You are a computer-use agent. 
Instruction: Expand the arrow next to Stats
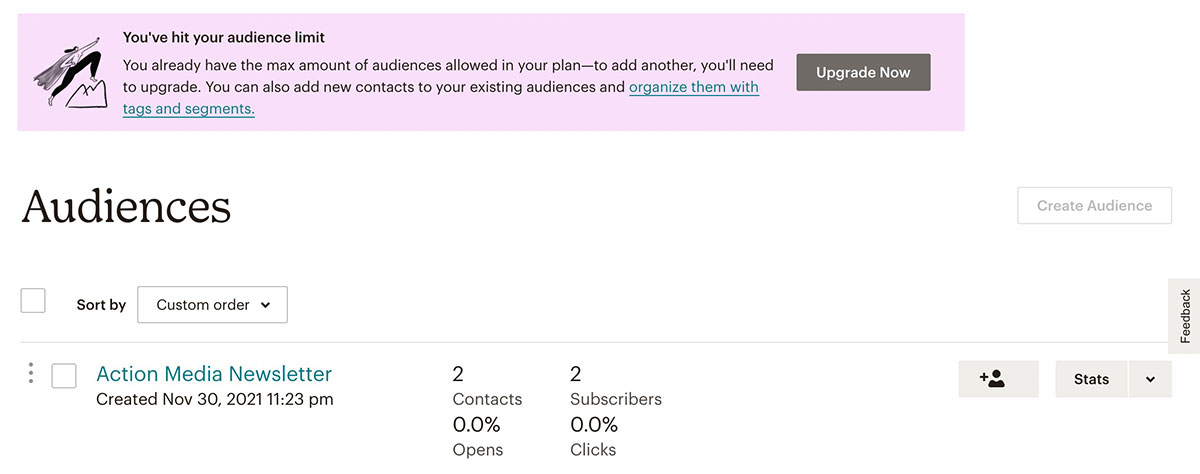(1150, 379)
